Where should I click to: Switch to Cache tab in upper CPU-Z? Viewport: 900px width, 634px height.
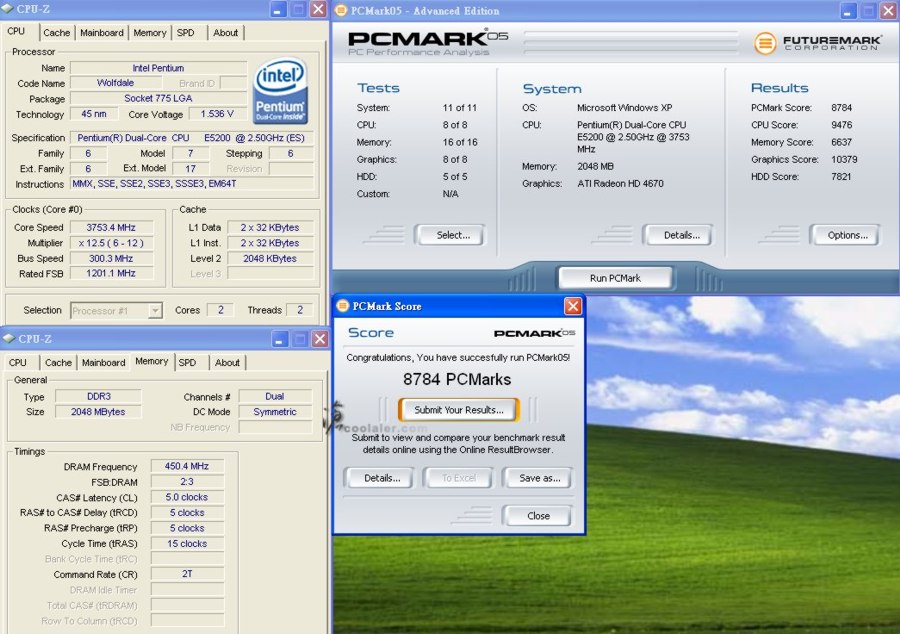point(56,33)
